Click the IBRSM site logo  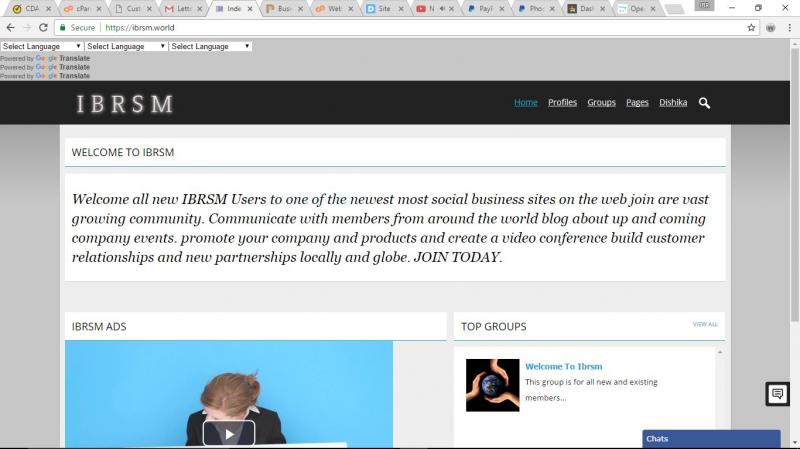click(x=124, y=104)
